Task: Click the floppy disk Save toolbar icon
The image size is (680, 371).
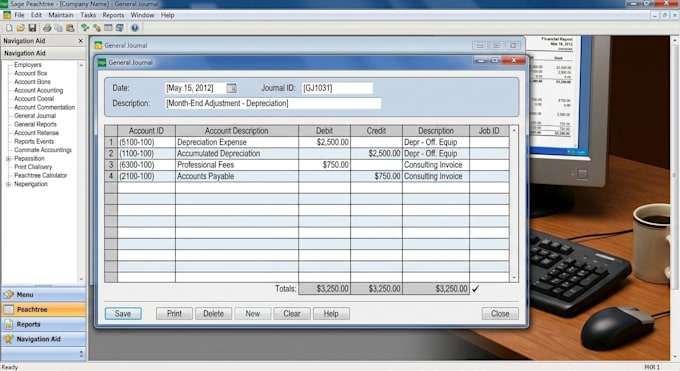Action: 32,28
